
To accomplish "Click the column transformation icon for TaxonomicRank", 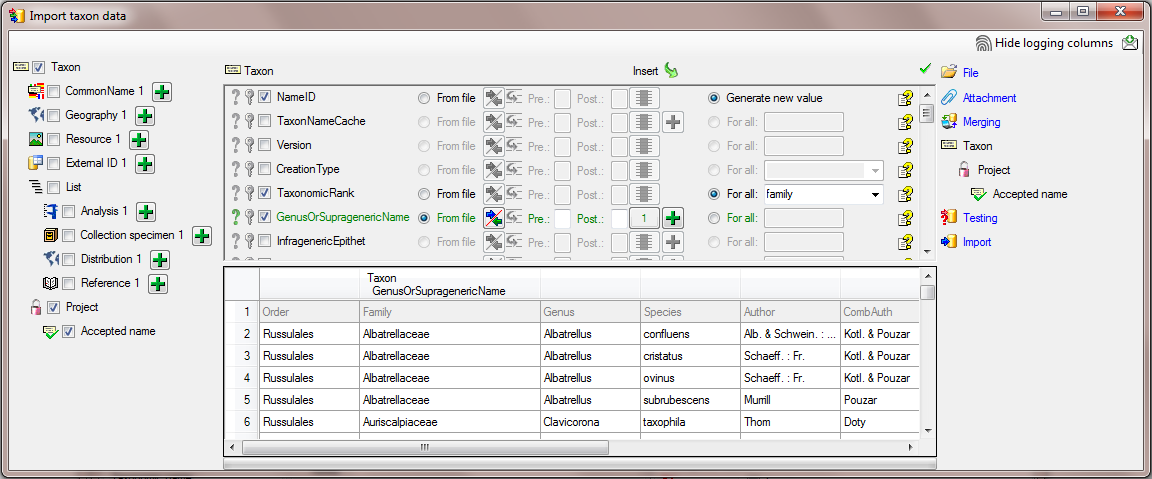I will [x=494, y=194].
